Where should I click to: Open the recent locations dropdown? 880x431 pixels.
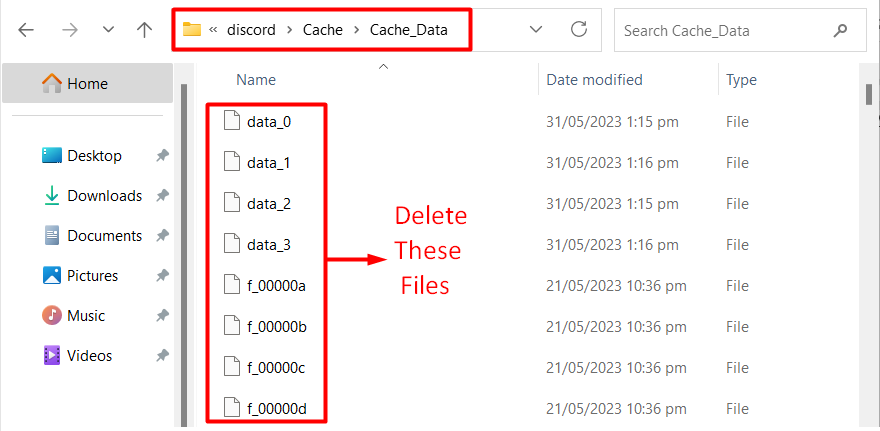[108, 30]
